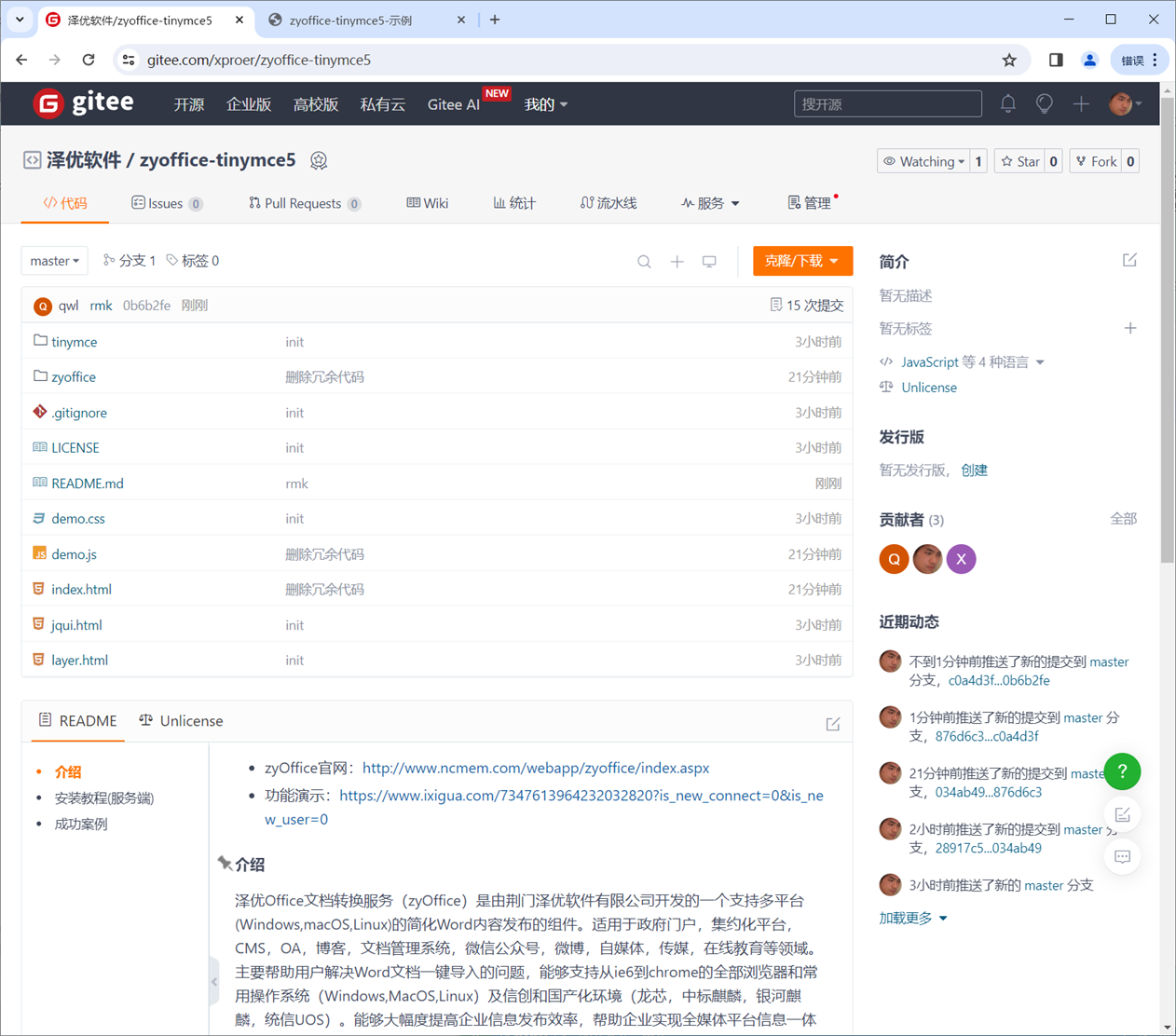Image resolution: width=1176 pixels, height=1036 pixels.
Task: Switch to the Issues tab
Action: click(x=167, y=203)
